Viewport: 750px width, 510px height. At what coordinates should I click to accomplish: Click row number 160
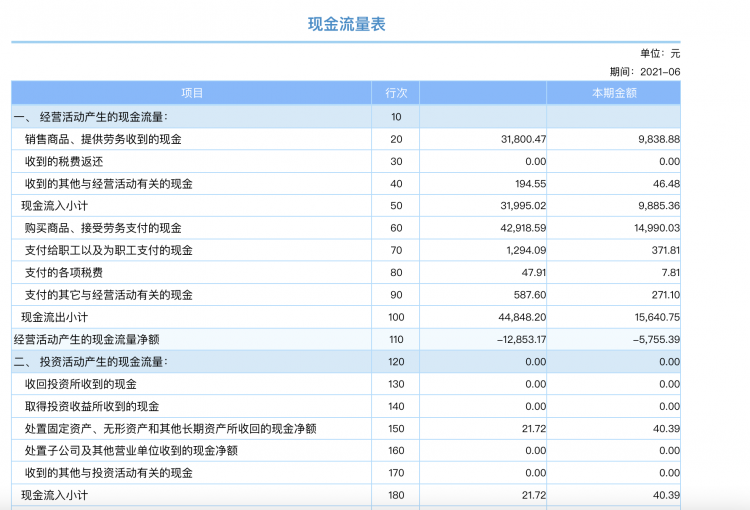[396, 451]
